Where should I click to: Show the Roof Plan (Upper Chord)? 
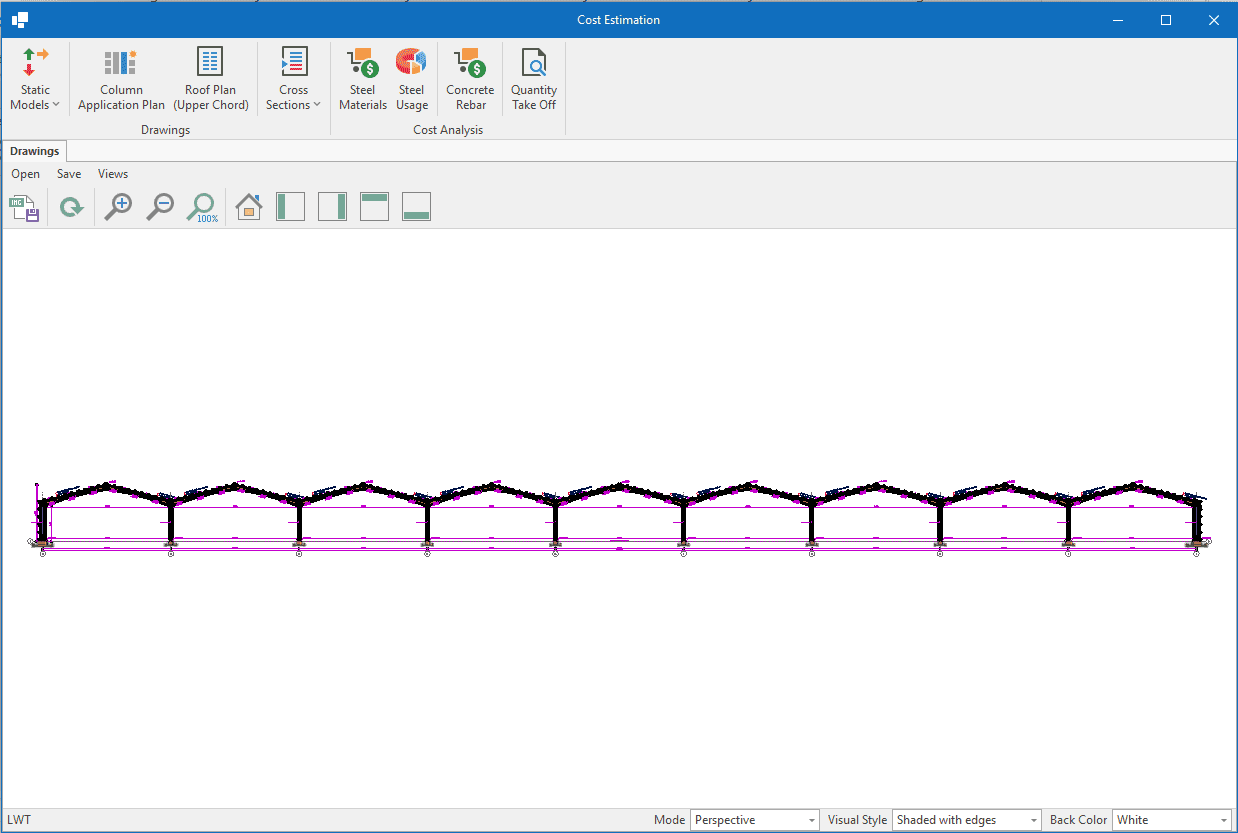(x=210, y=79)
